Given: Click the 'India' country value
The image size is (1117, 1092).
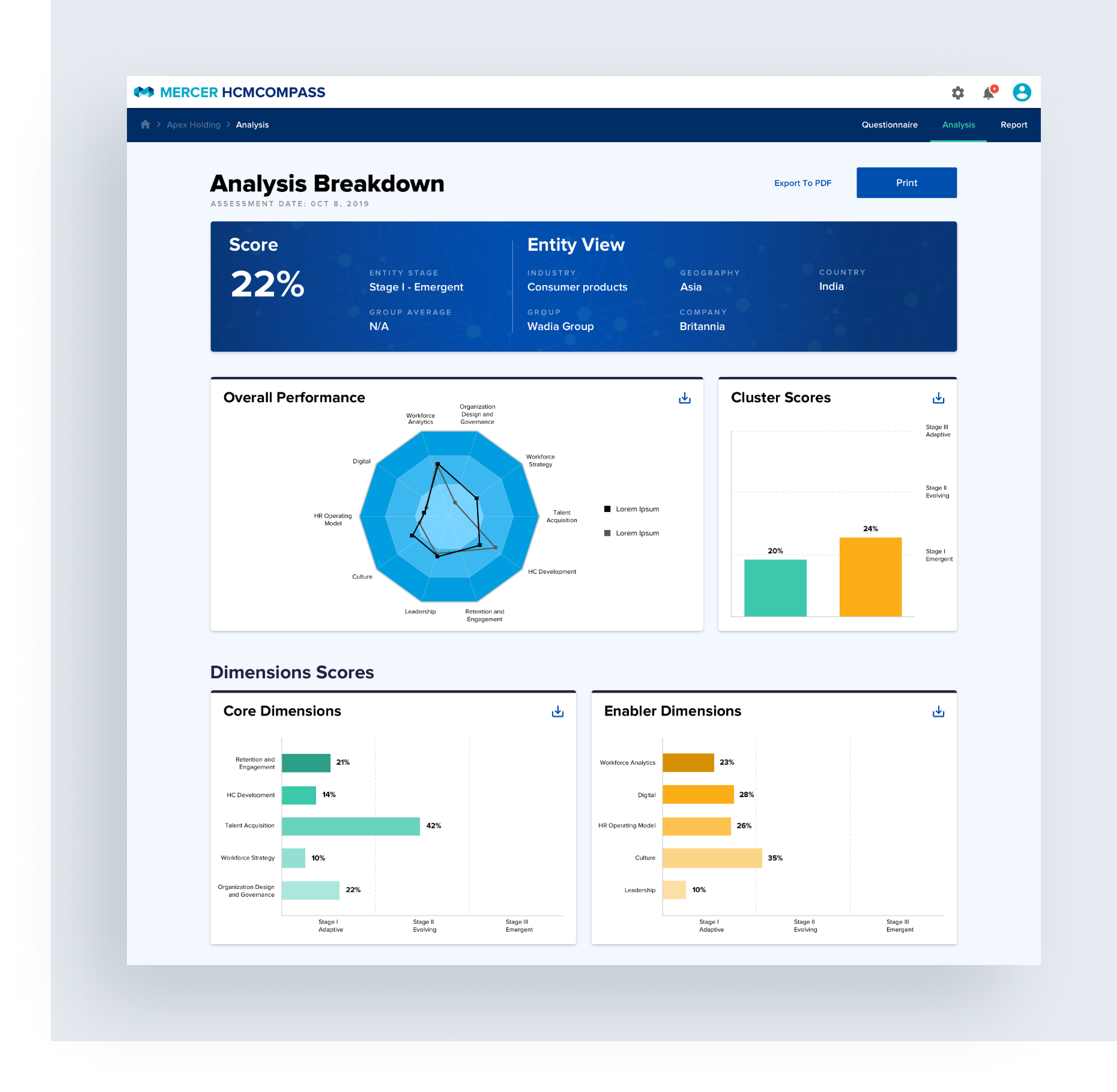Looking at the screenshot, I should coord(831,286).
